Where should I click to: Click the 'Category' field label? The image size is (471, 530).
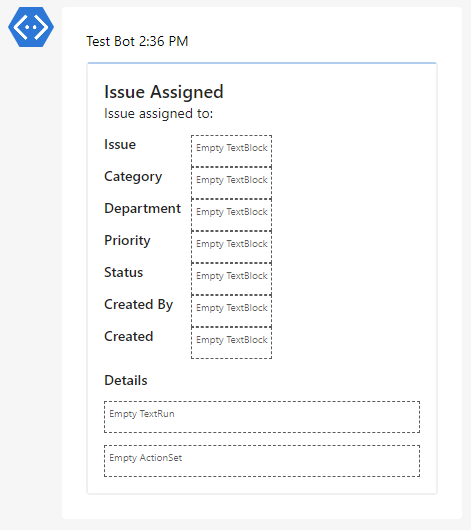click(x=133, y=176)
